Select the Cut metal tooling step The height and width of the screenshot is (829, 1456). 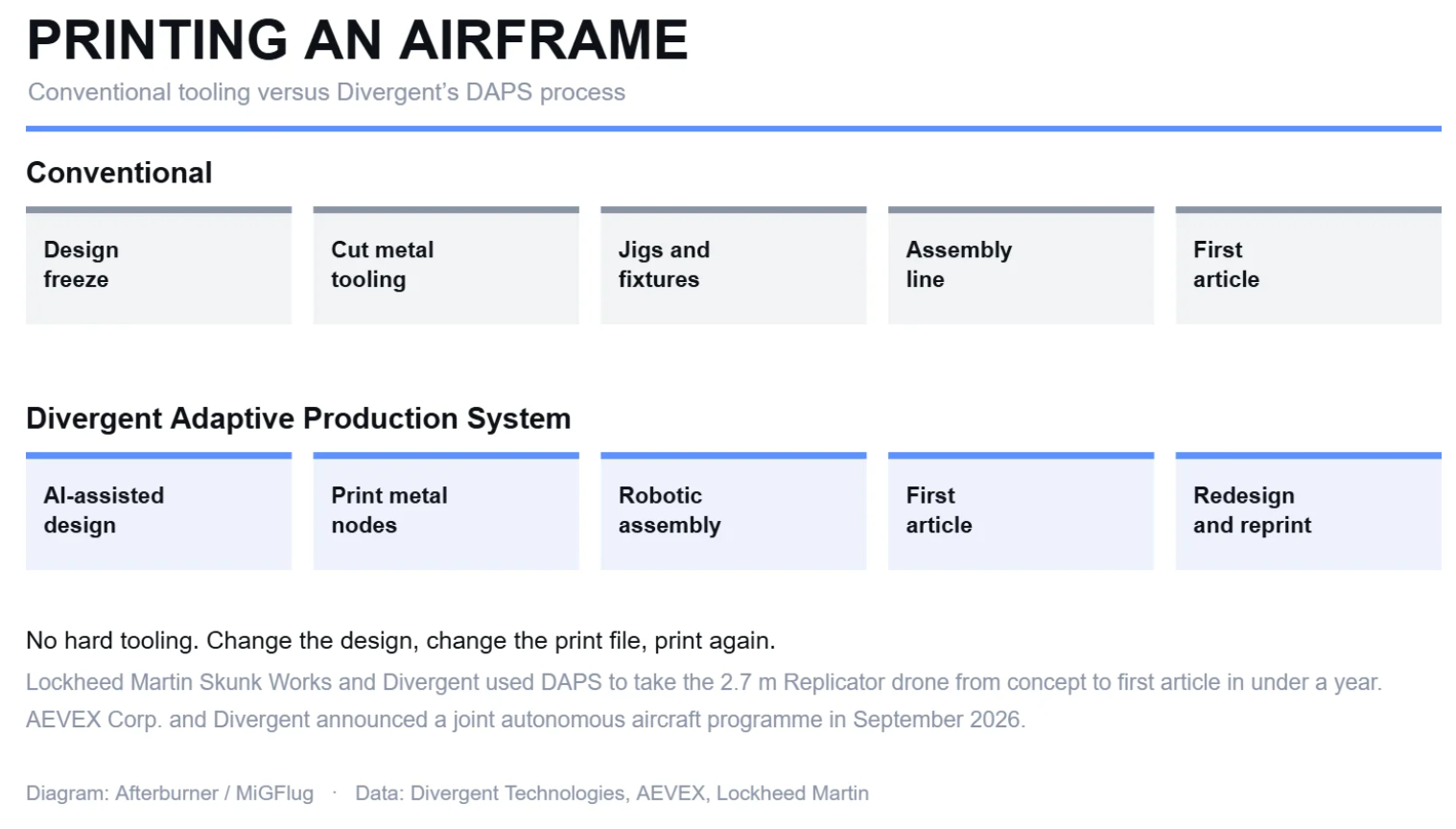tap(446, 265)
